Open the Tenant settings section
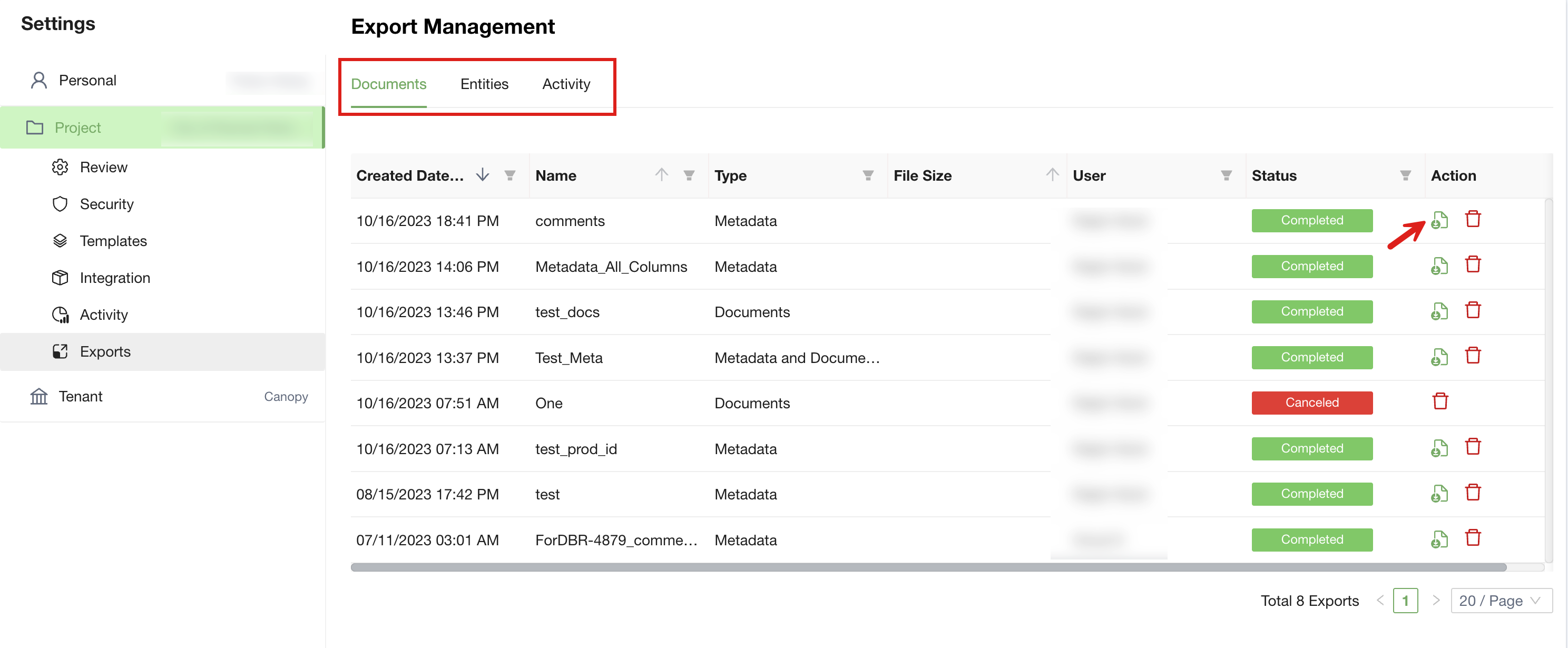This screenshot has height=648, width=1568. point(80,396)
